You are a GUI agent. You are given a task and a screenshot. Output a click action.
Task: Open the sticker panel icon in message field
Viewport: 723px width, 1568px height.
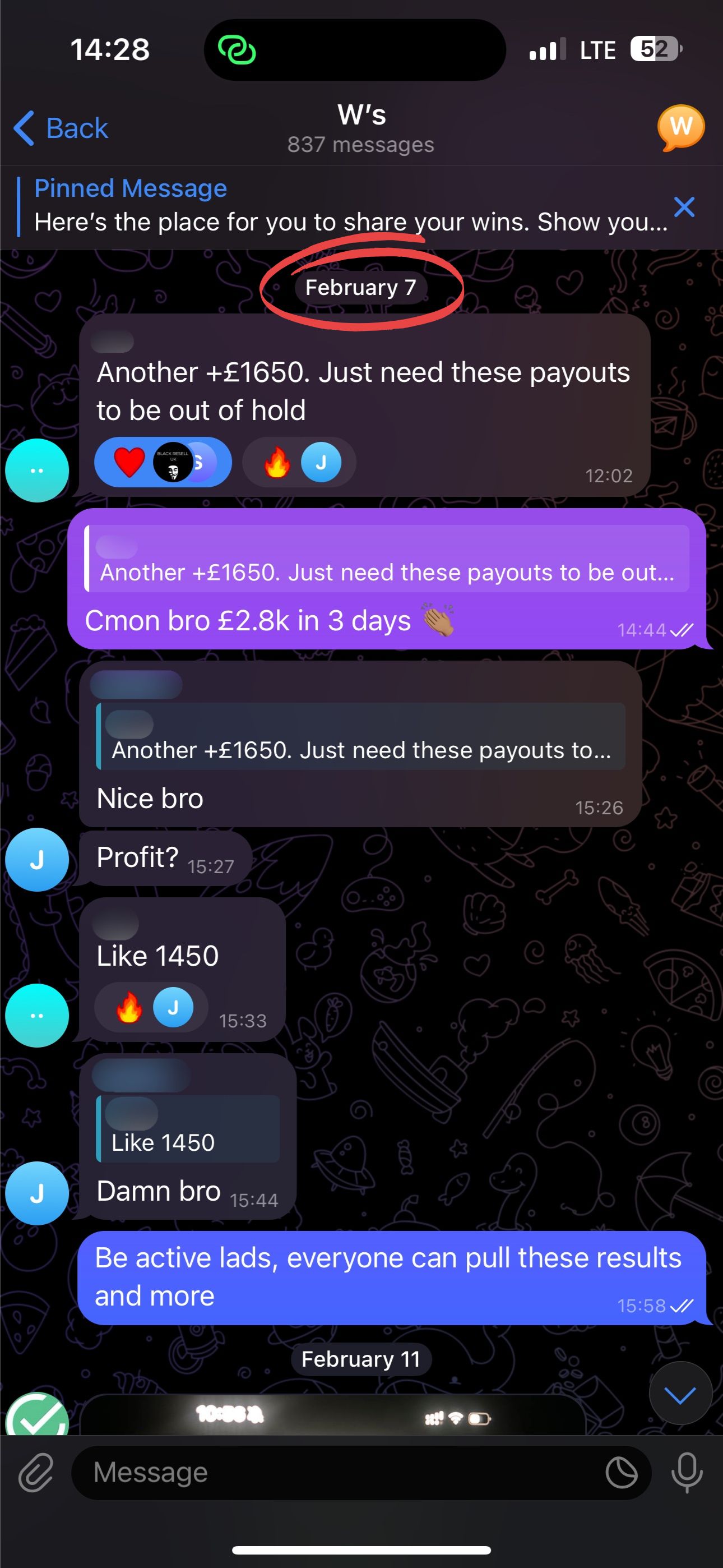click(x=622, y=1473)
